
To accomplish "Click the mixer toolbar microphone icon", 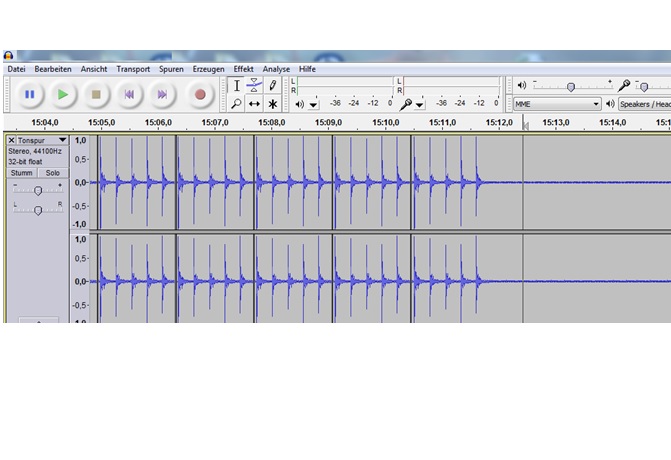I will (x=624, y=85).
